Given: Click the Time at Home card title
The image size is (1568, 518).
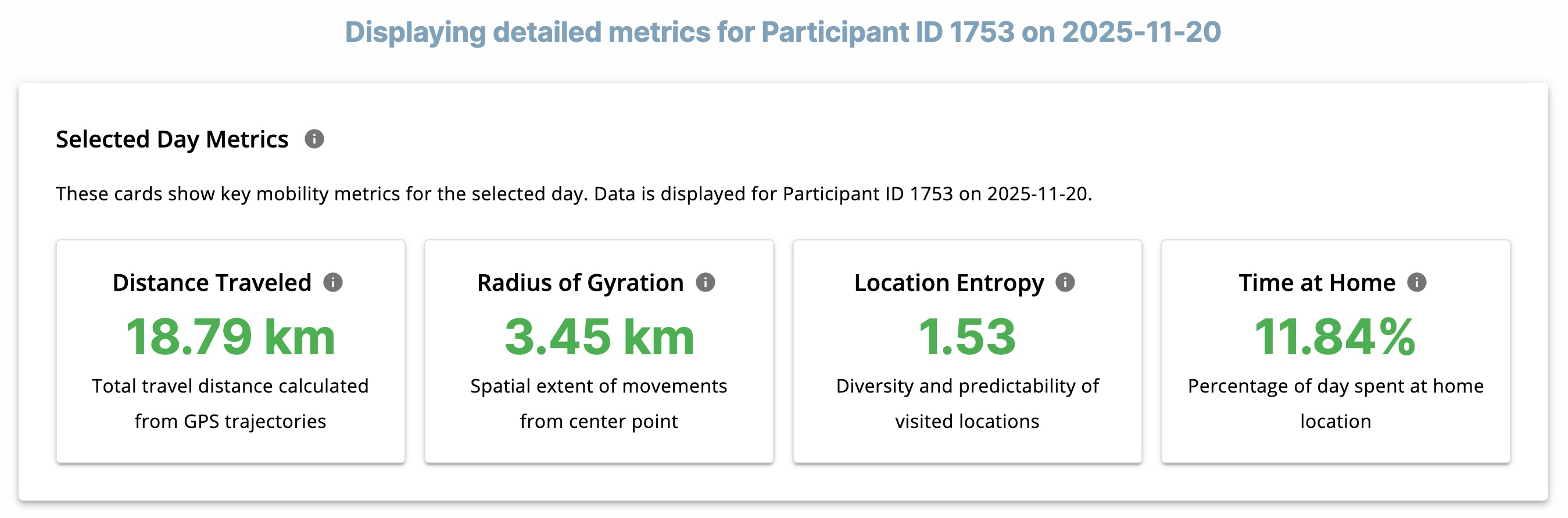Looking at the screenshot, I should point(1316,283).
